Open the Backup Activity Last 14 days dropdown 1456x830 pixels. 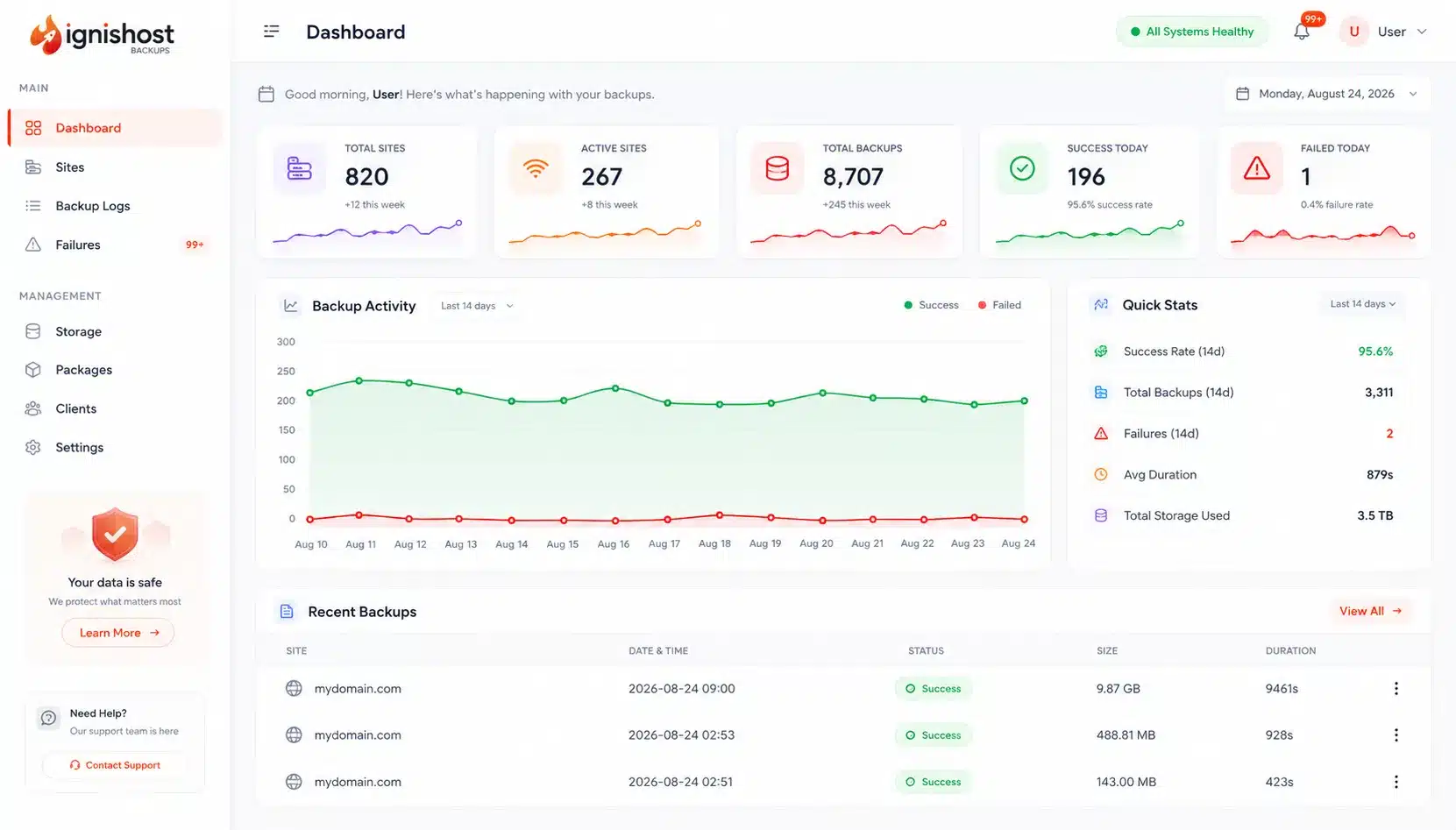477,306
